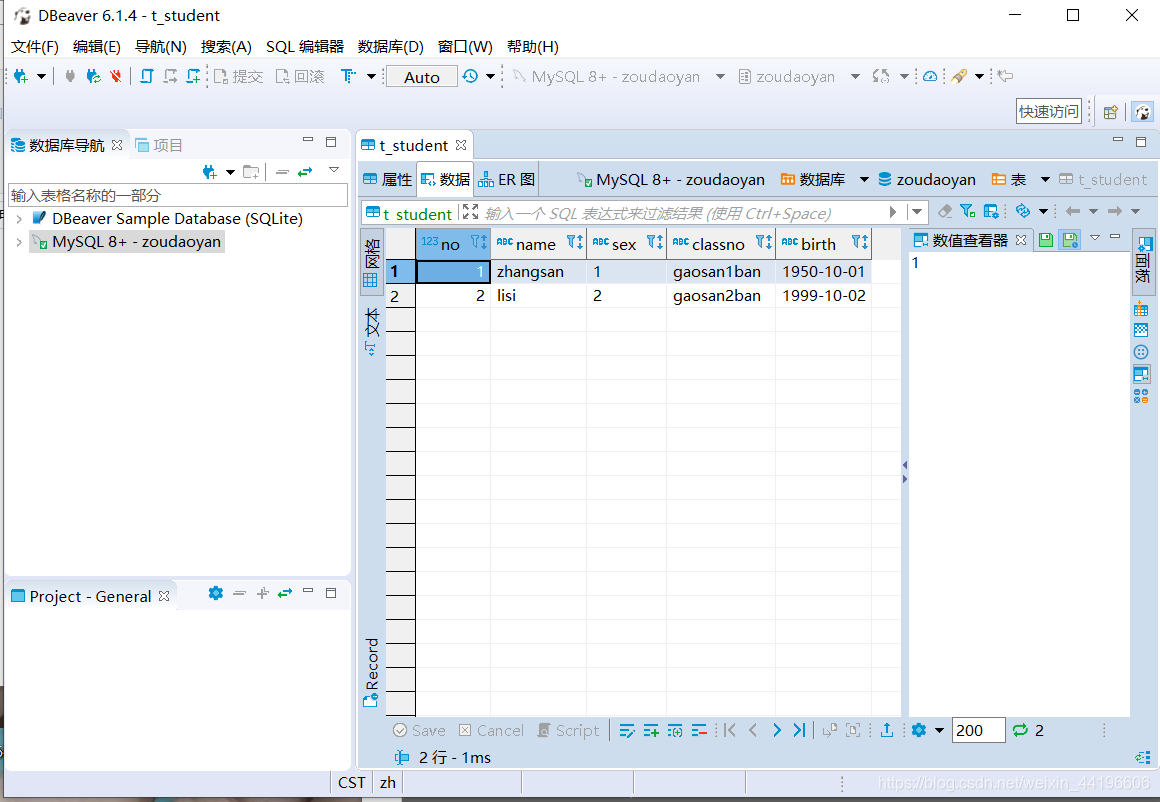Image resolution: width=1160 pixels, height=802 pixels.
Task: Click the navigator filter input for table names
Action: click(178, 195)
